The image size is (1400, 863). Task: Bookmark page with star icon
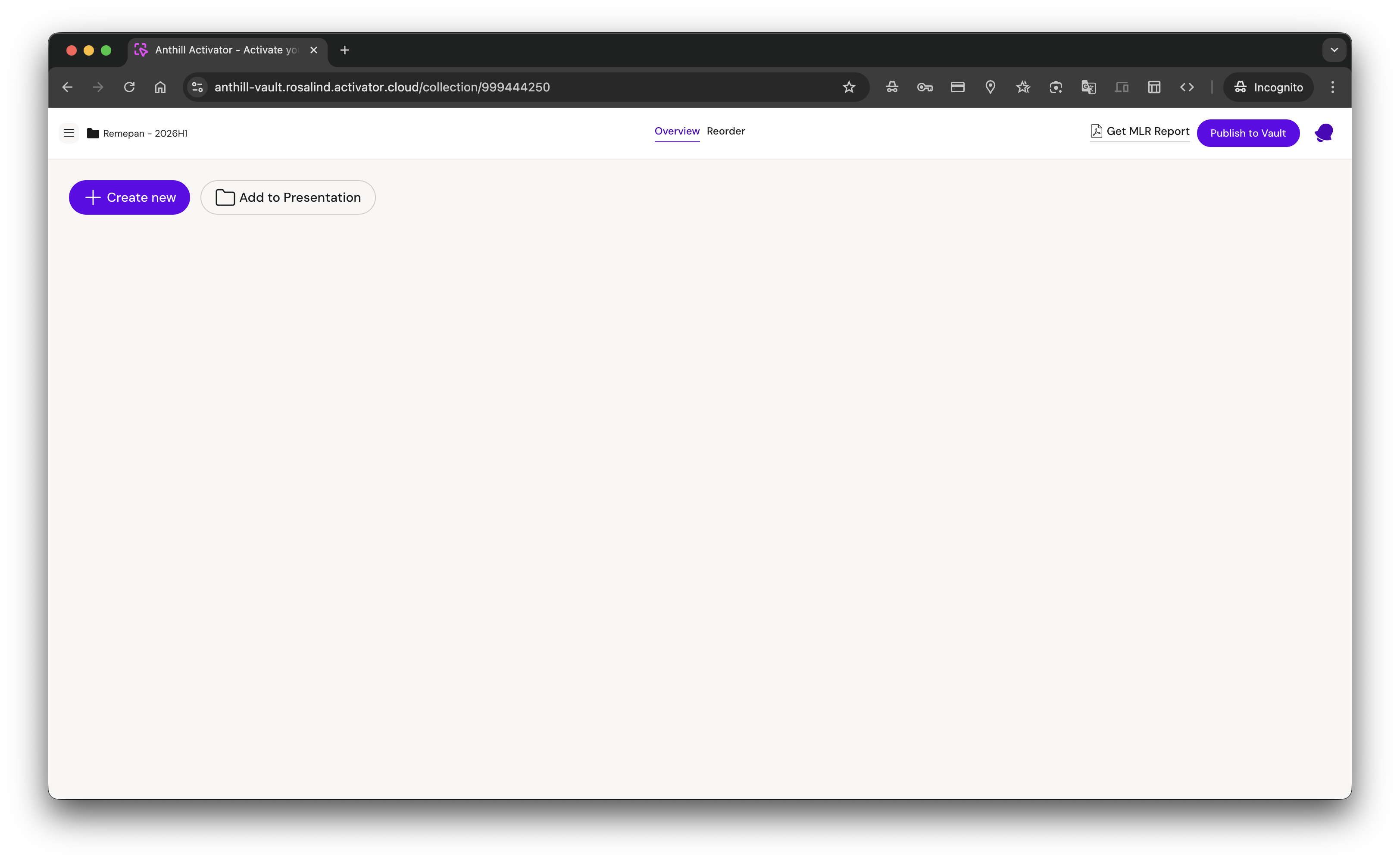(x=849, y=88)
